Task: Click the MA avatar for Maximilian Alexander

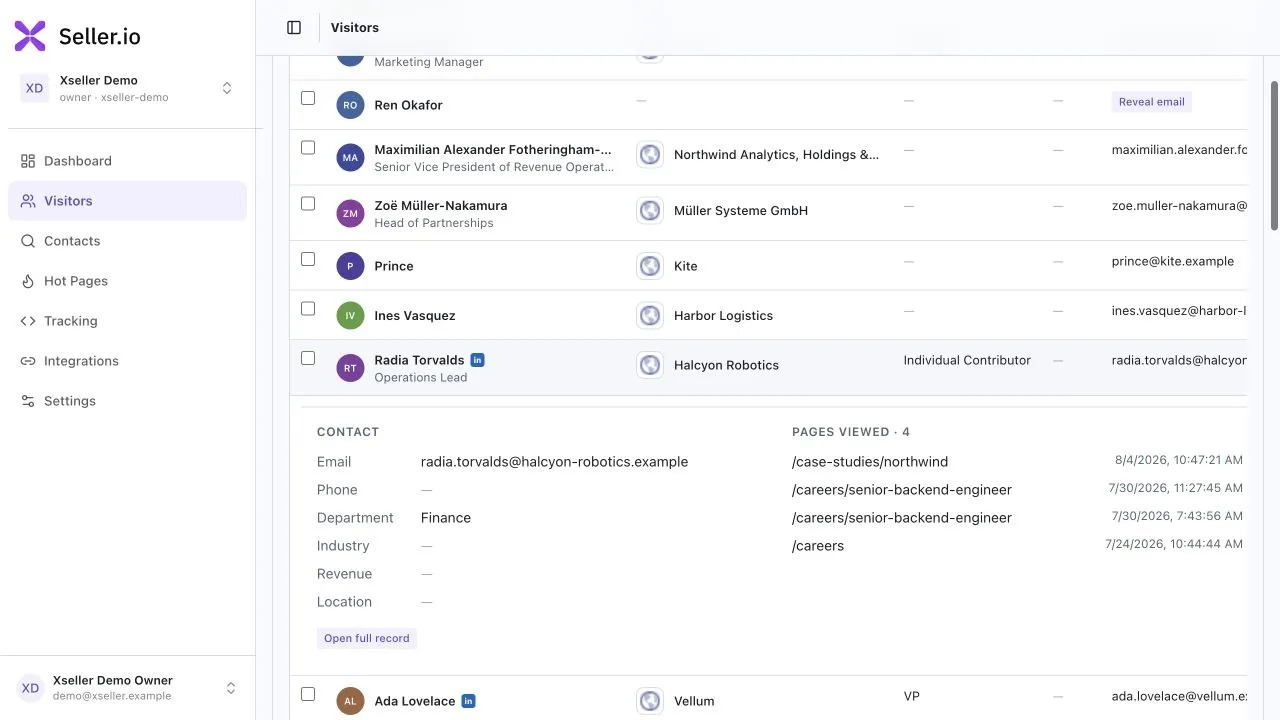Action: click(x=350, y=157)
